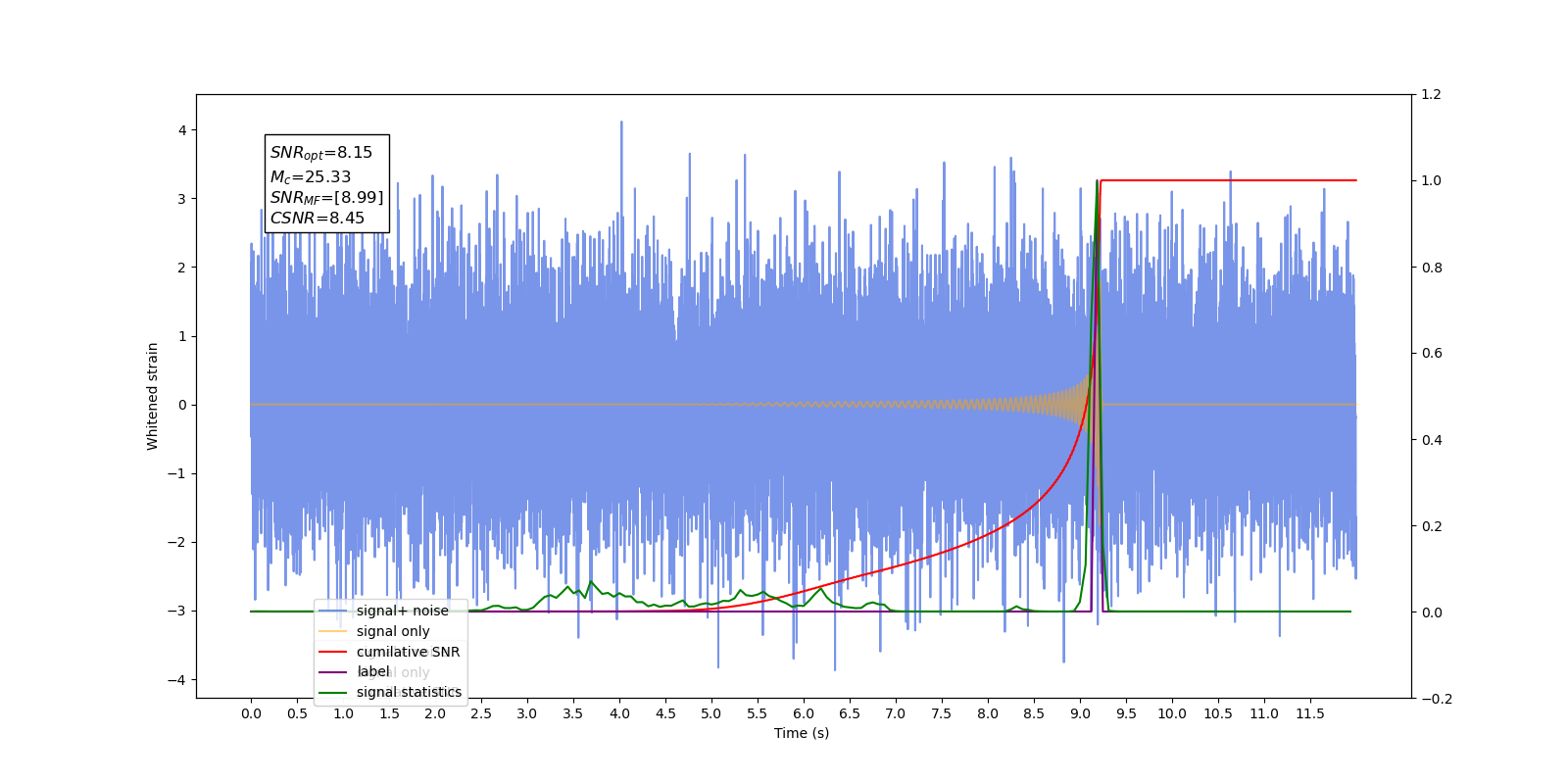1568x784 pixels.
Task: Click the CSNR=8.45 annotation text
Action: (318, 218)
